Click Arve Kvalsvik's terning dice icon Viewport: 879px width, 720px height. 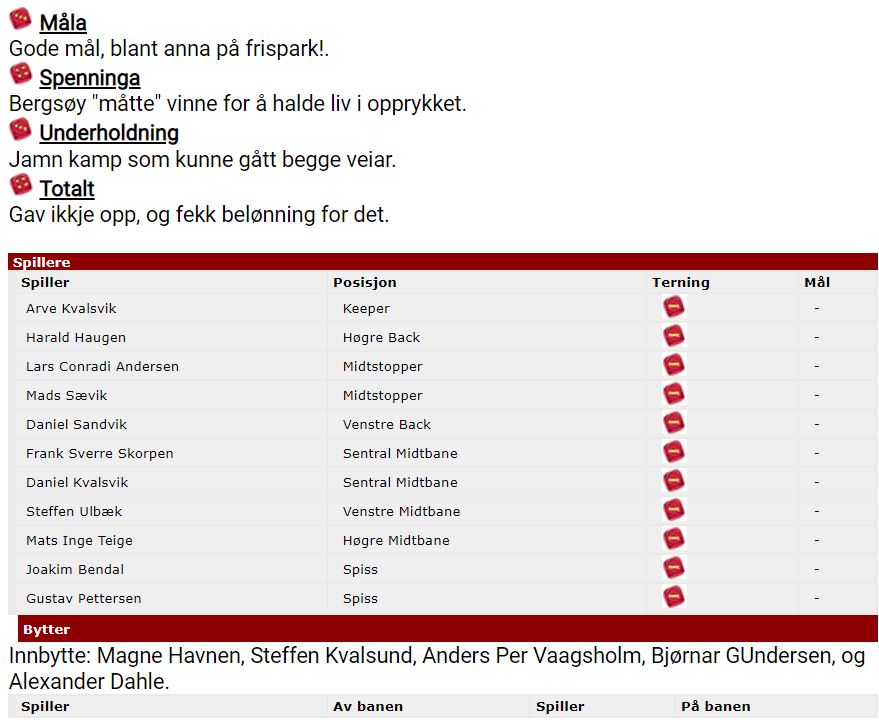click(674, 307)
